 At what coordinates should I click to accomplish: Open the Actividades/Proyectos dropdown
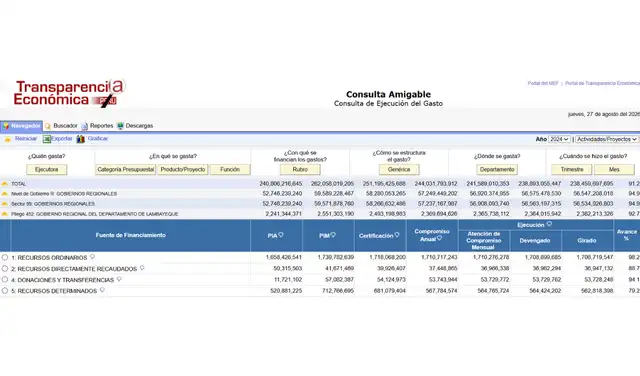pos(607,139)
